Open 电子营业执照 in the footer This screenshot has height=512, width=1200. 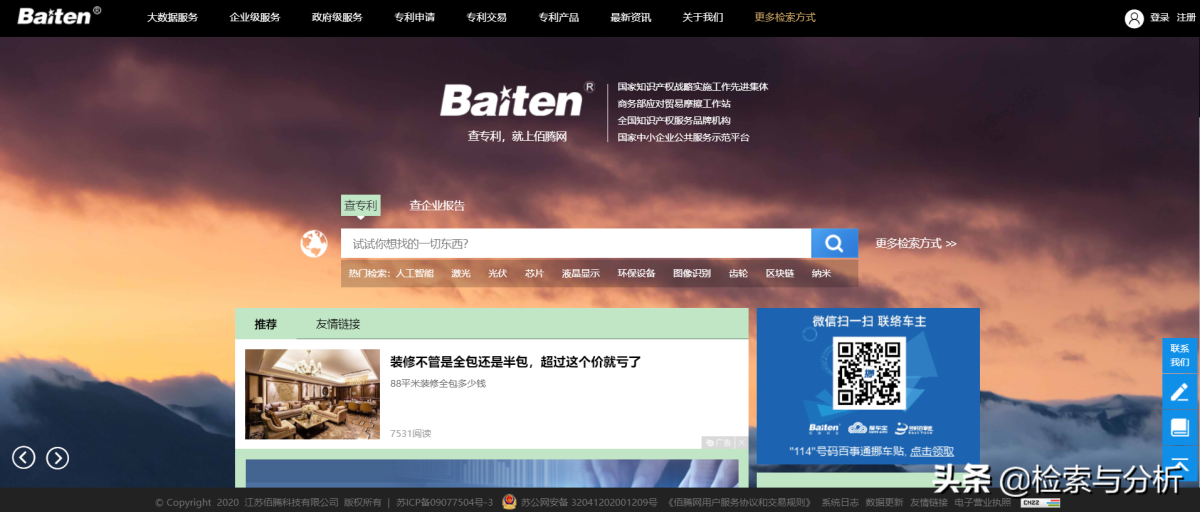(982, 502)
